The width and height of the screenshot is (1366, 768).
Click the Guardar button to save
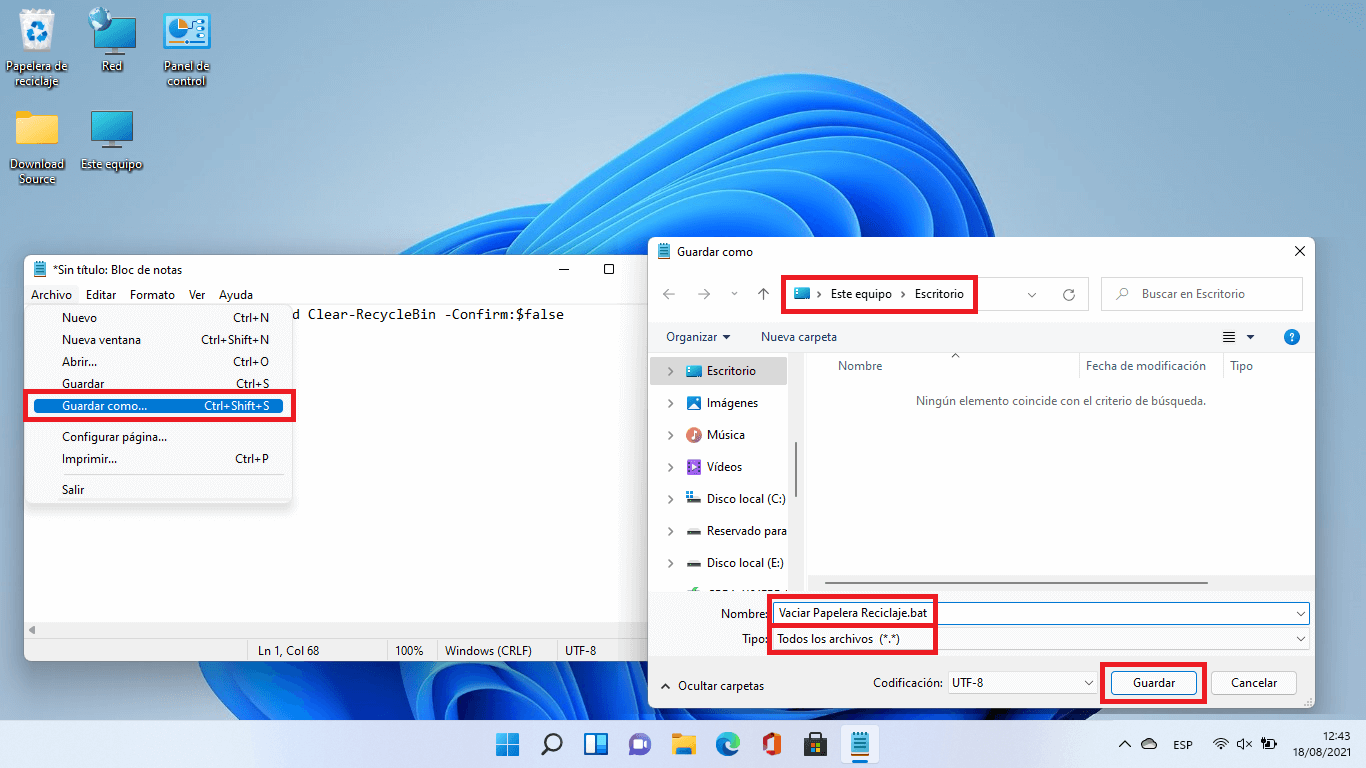click(1154, 682)
